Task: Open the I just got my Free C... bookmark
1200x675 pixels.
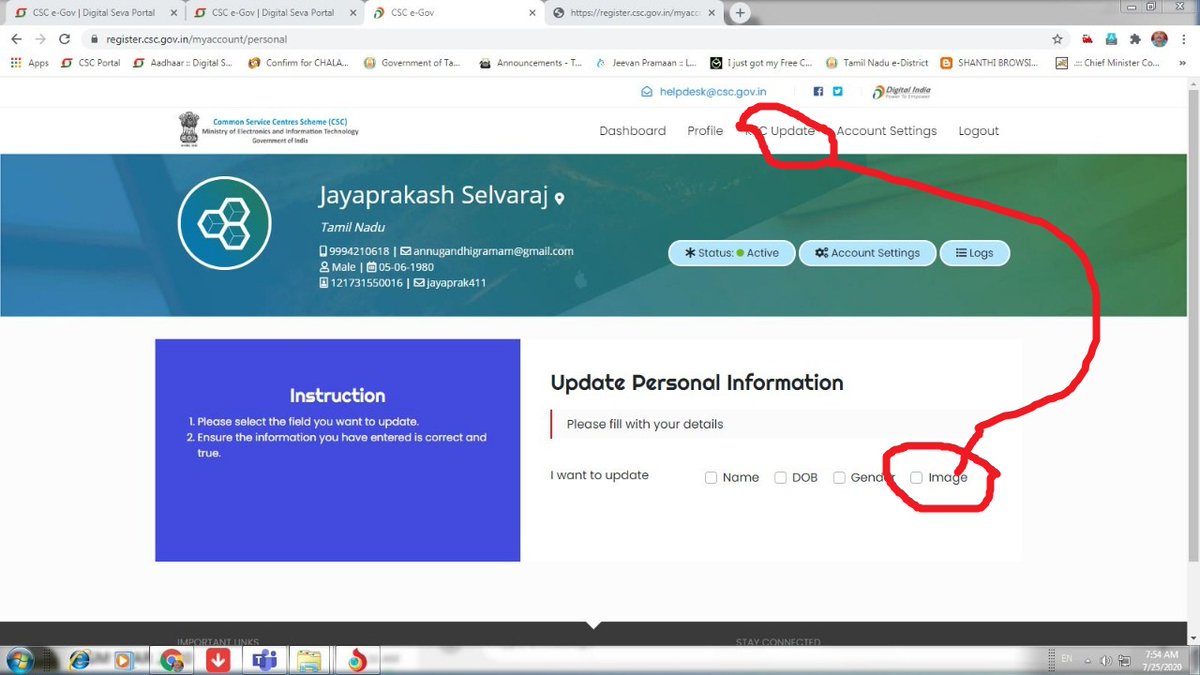Action: coord(761,62)
